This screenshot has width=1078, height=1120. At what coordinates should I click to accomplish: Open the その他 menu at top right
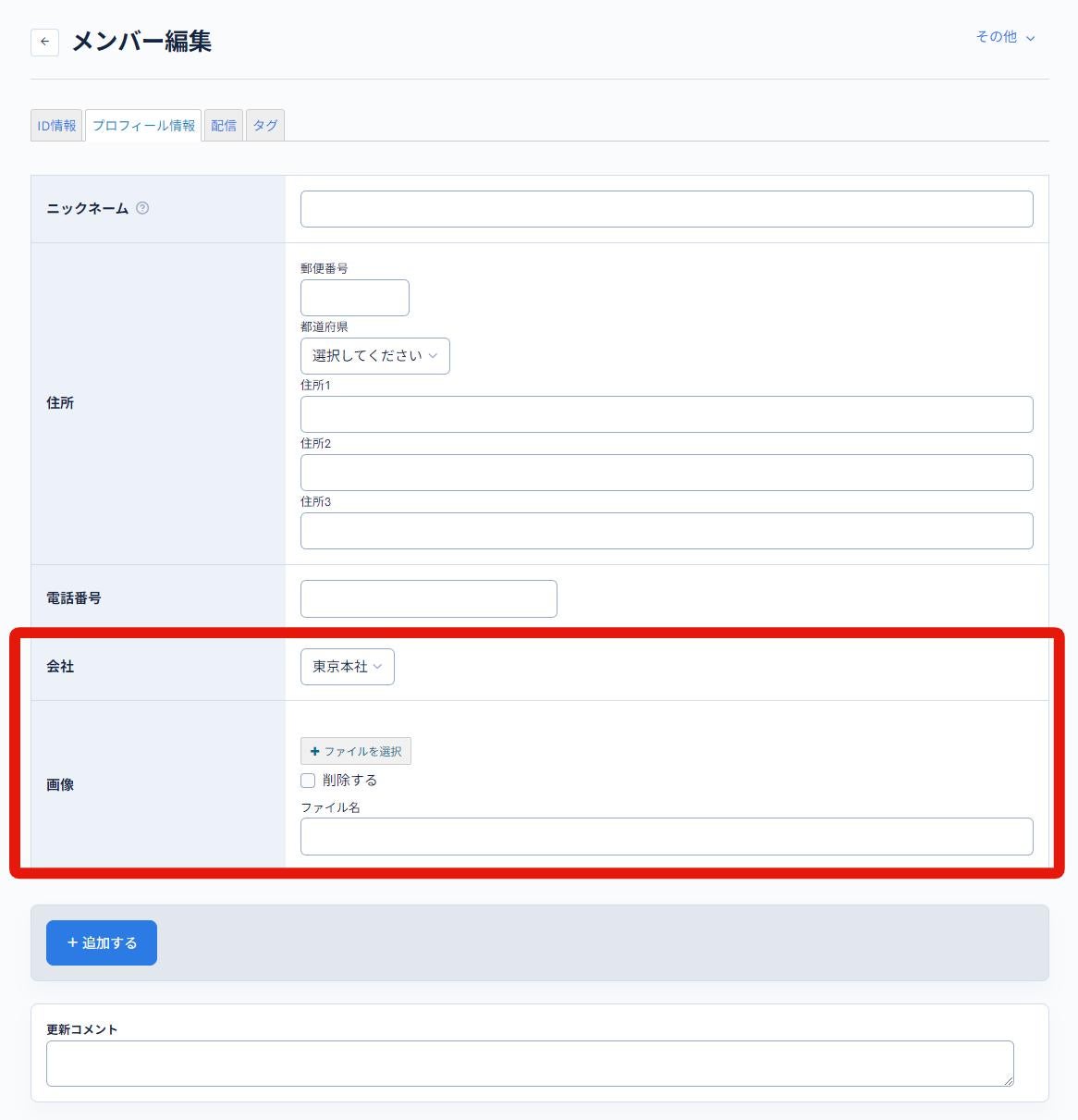click(1004, 37)
